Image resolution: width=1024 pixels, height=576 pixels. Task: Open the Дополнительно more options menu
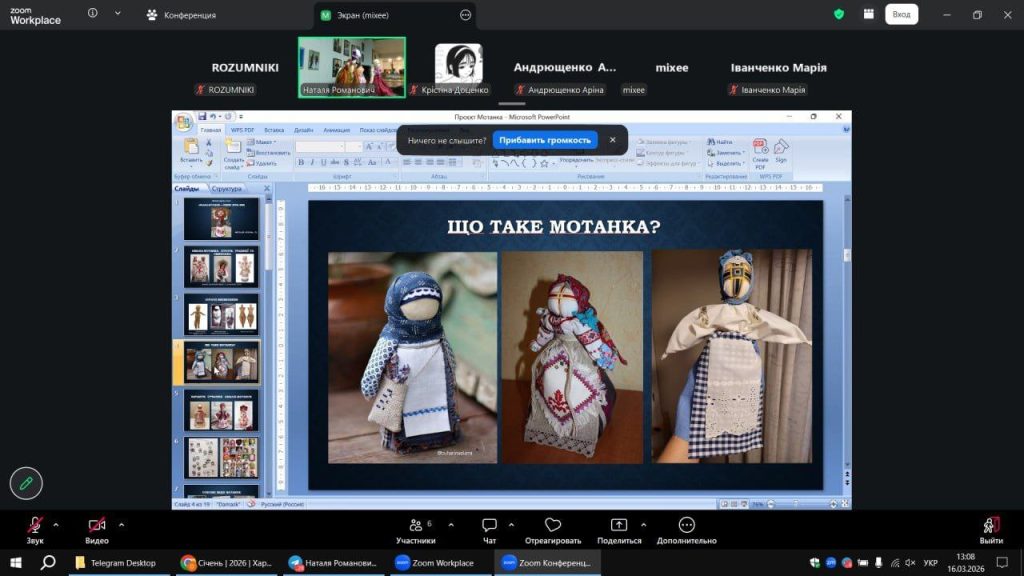click(686, 525)
